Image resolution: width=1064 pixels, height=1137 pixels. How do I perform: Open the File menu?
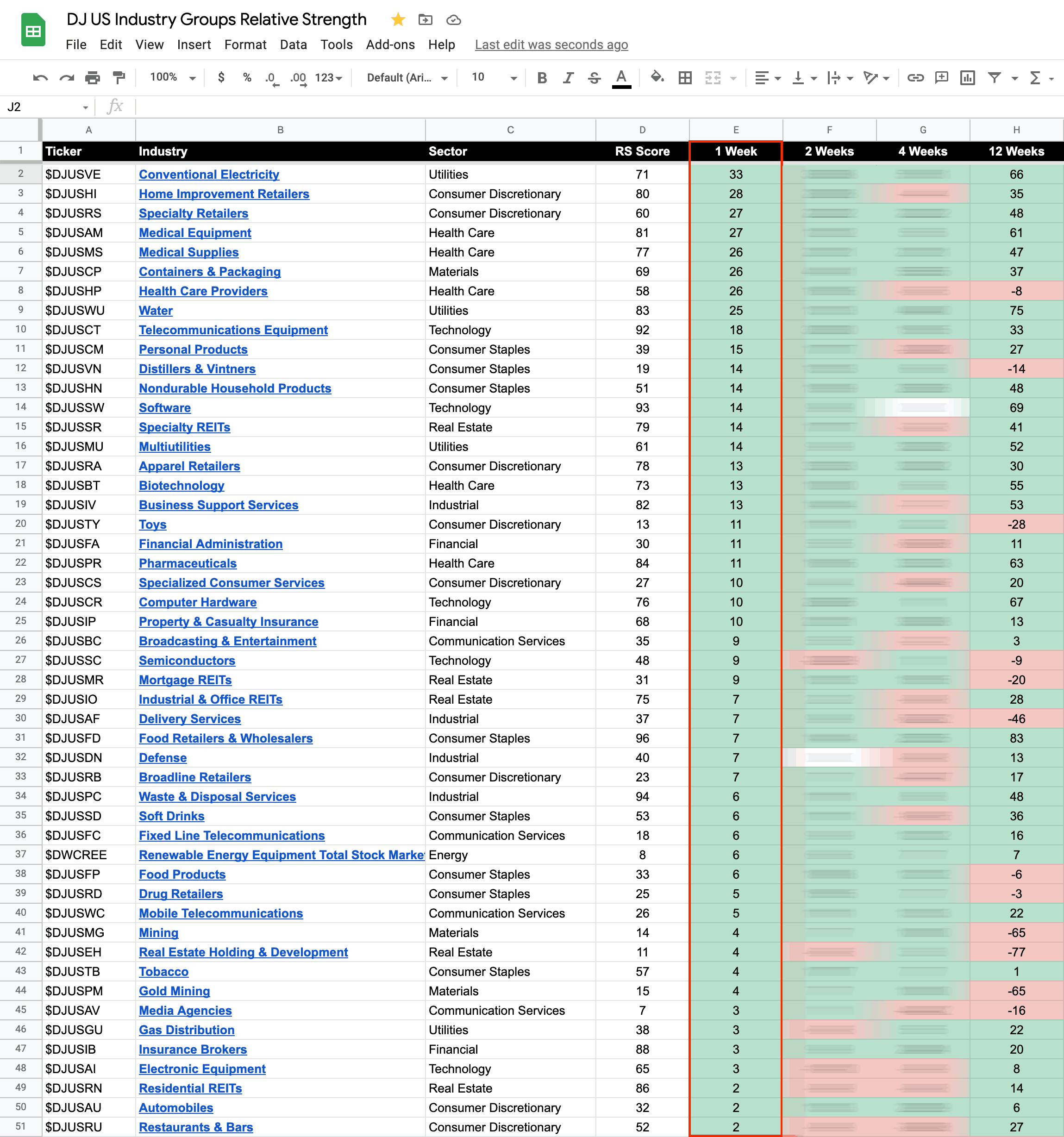[76, 44]
